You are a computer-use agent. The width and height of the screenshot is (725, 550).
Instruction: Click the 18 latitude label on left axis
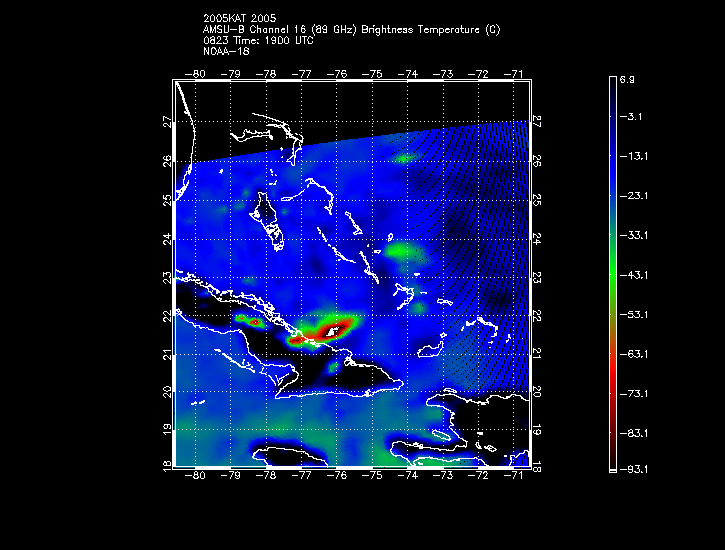[166, 466]
